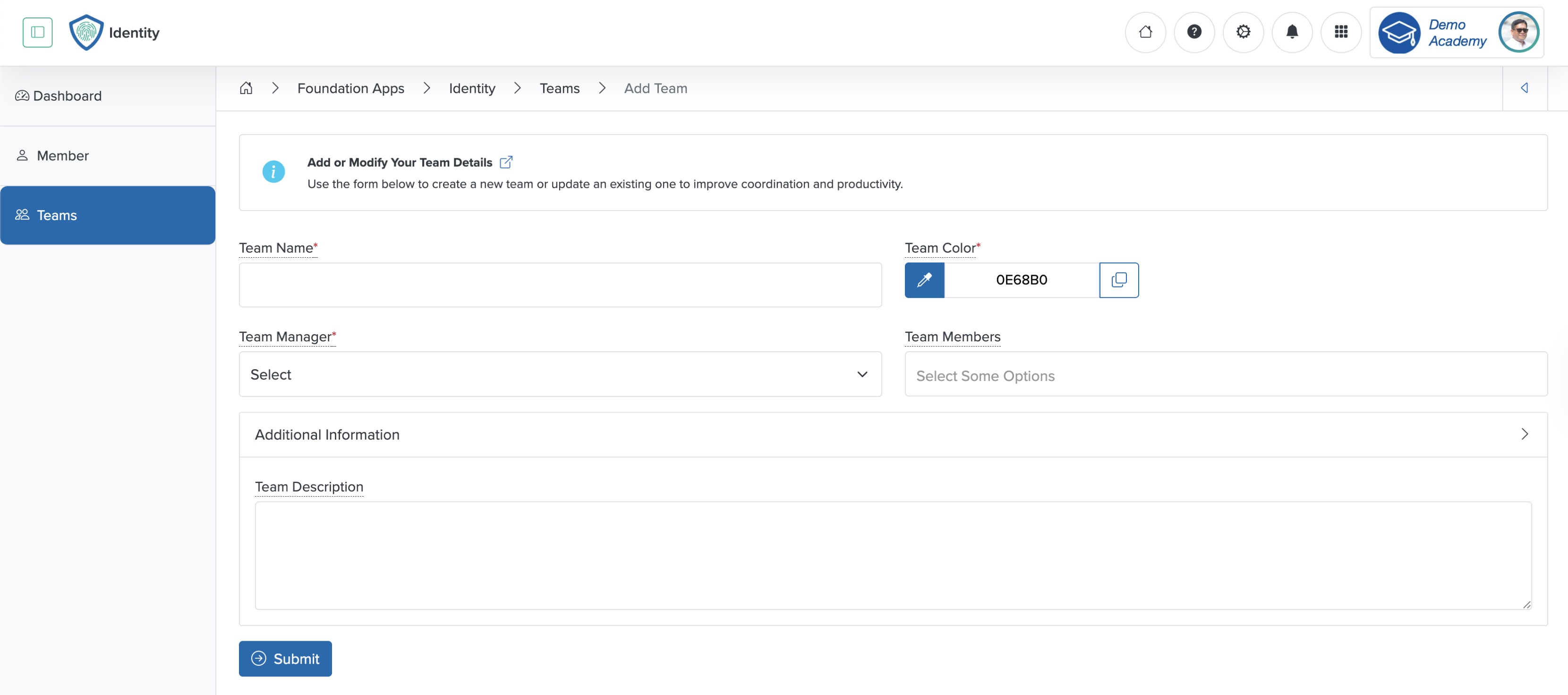The width and height of the screenshot is (1568, 695).
Task: Open the settings gear icon
Action: pyautogui.click(x=1244, y=32)
